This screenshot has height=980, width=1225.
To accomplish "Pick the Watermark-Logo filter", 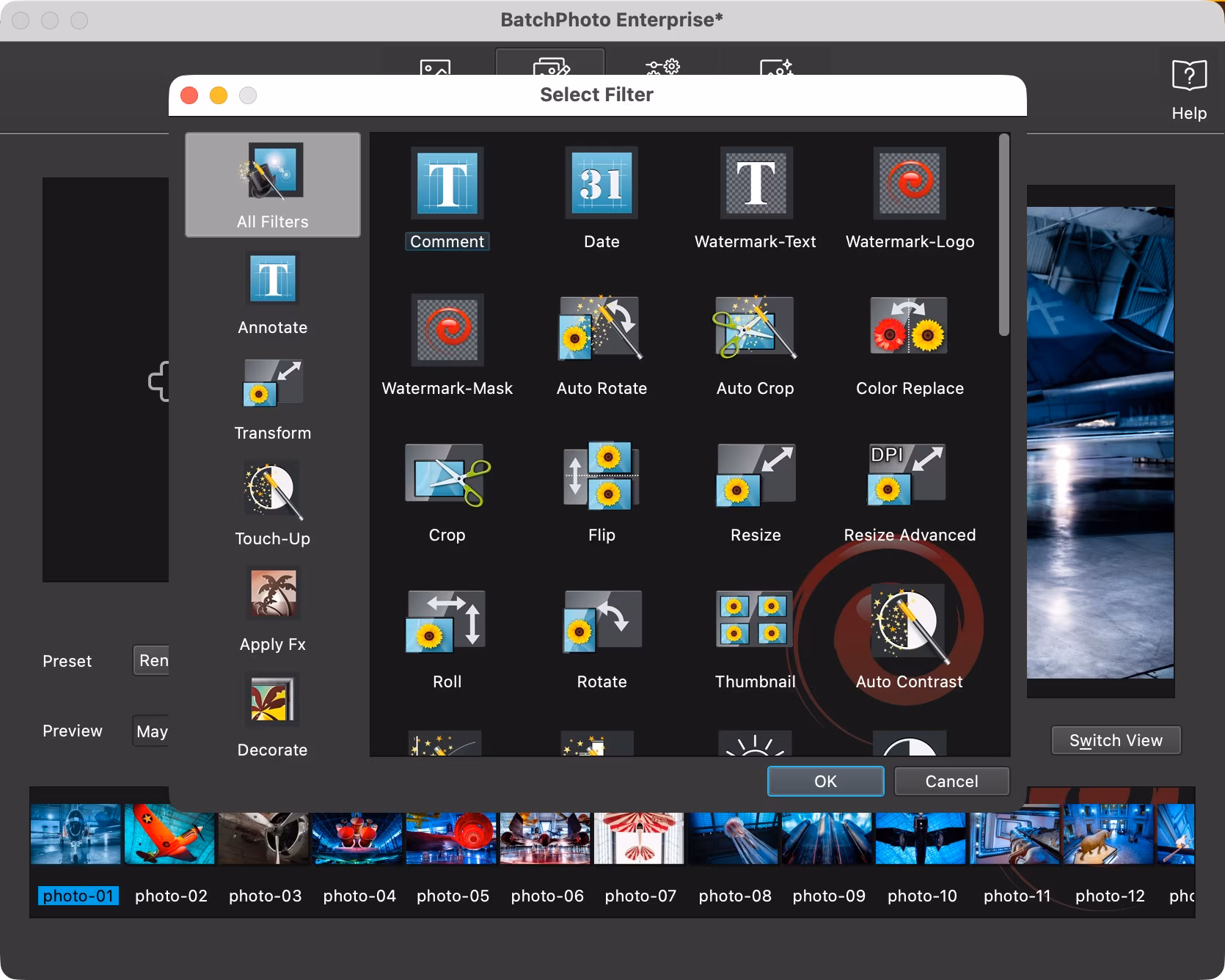I will click(x=910, y=183).
